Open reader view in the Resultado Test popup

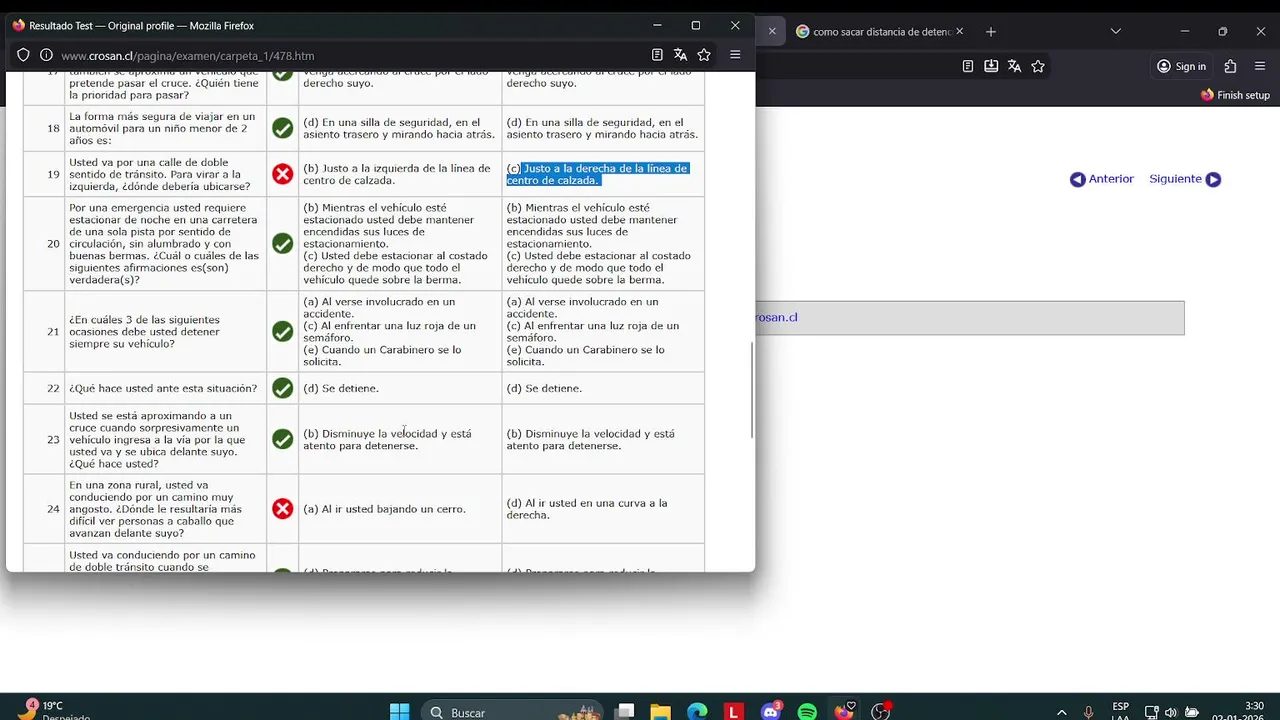coord(657,55)
